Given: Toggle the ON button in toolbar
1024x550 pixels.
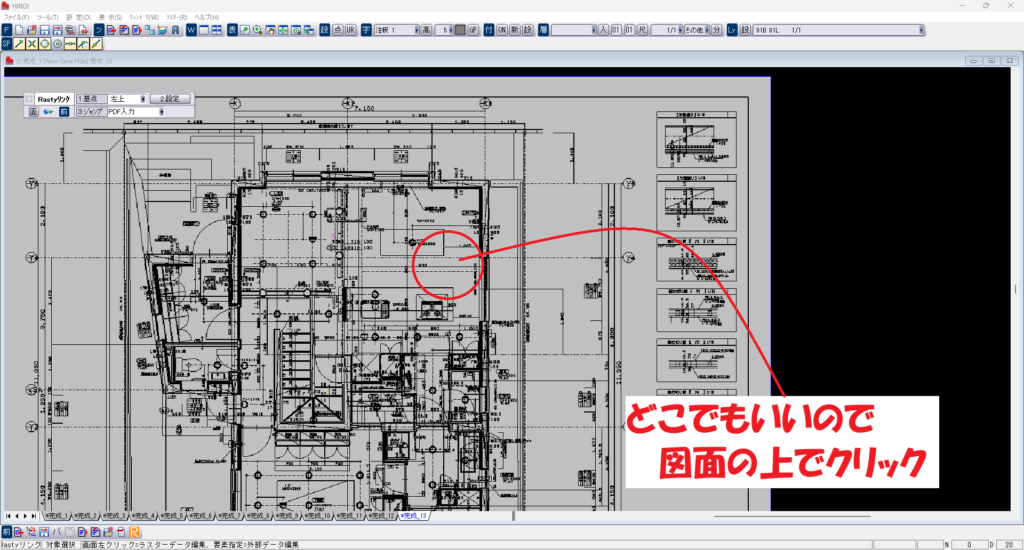Looking at the screenshot, I should coord(502,30).
